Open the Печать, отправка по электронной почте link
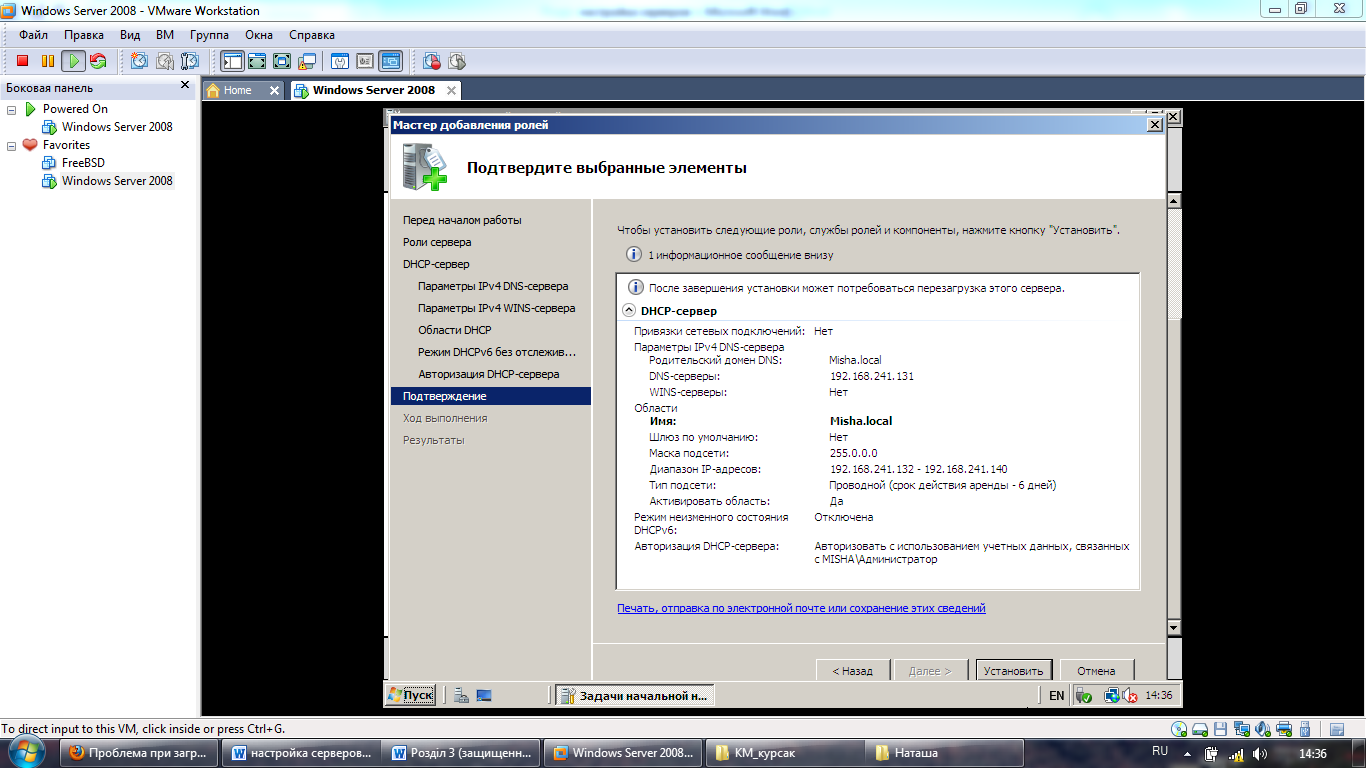Screen dimensions: 1366x768 (801, 608)
